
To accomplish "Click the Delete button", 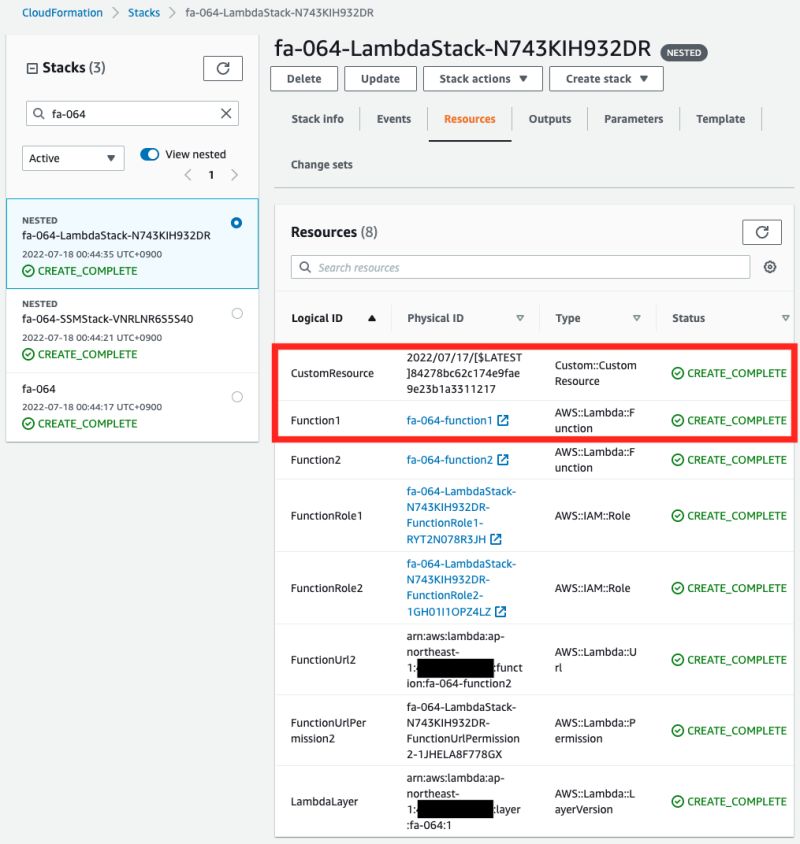I will tap(303, 78).
